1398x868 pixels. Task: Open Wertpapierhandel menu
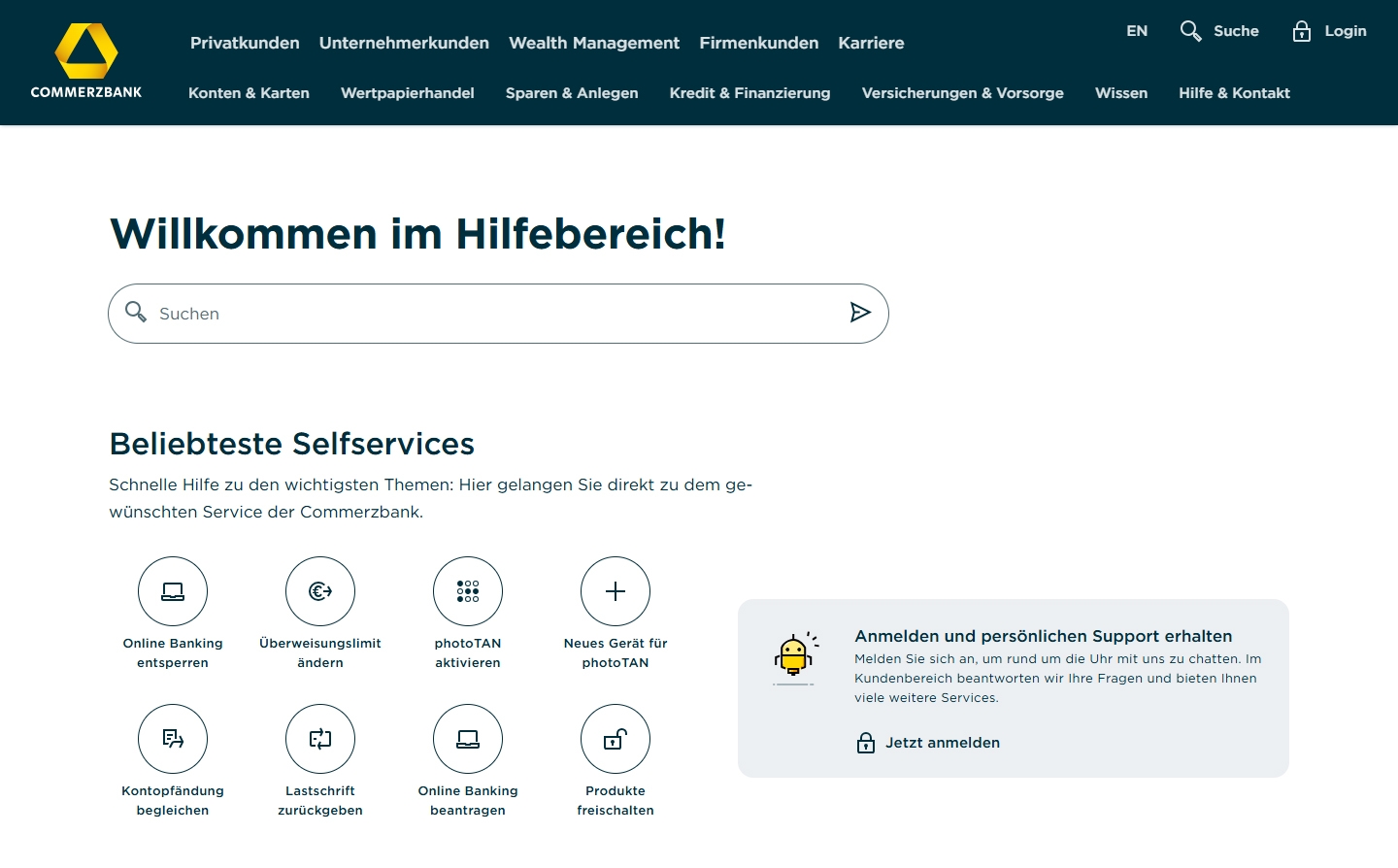coord(408,93)
